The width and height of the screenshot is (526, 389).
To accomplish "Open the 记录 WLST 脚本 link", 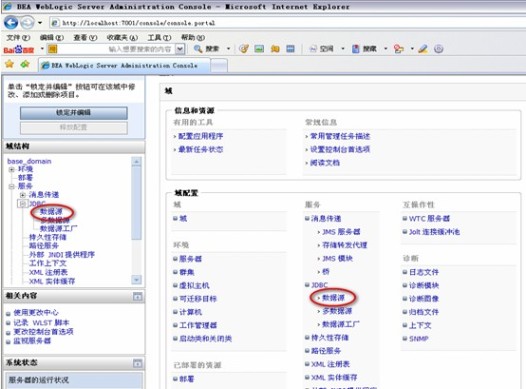I will pyautogui.click(x=41, y=323).
